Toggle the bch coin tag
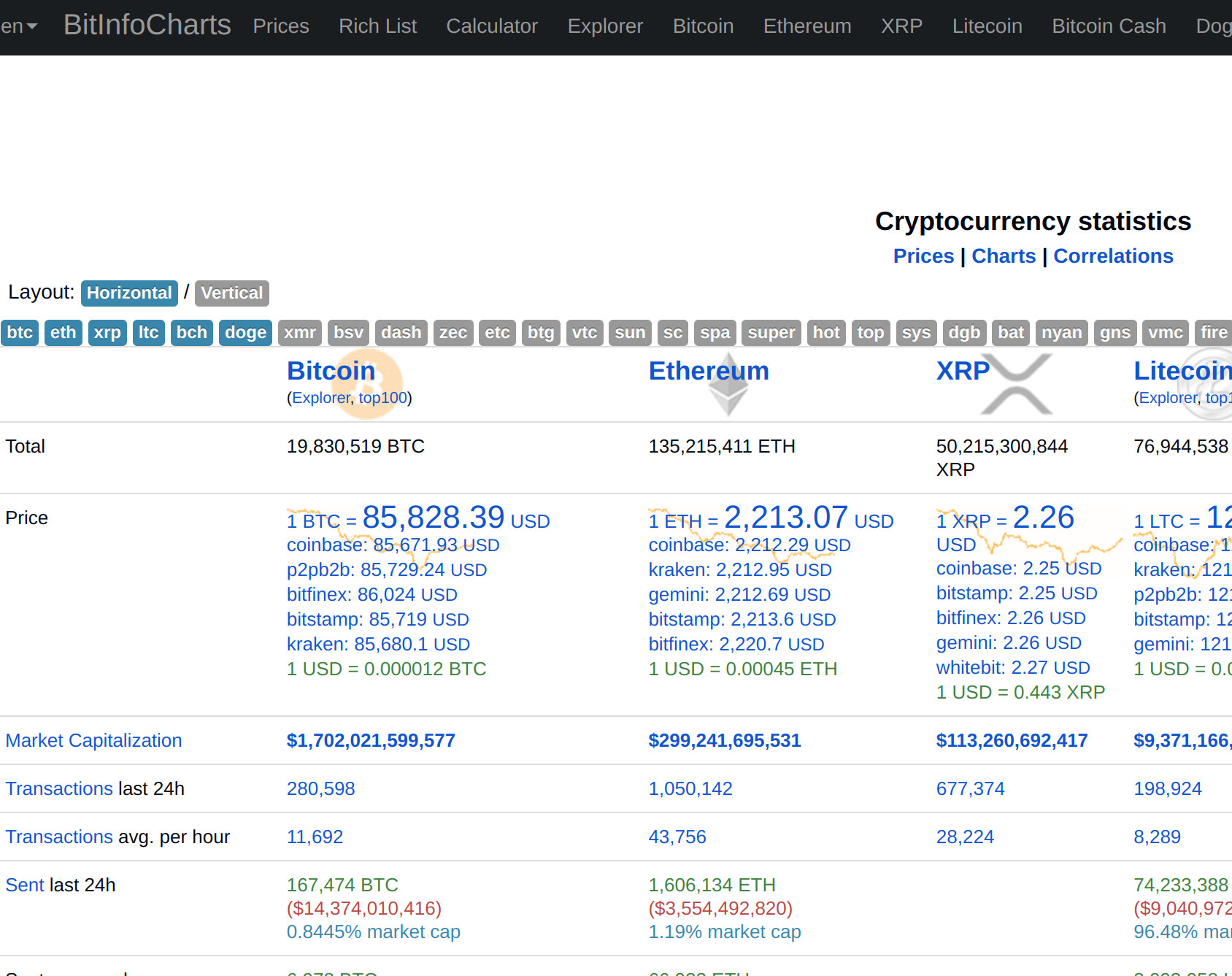 (192, 333)
